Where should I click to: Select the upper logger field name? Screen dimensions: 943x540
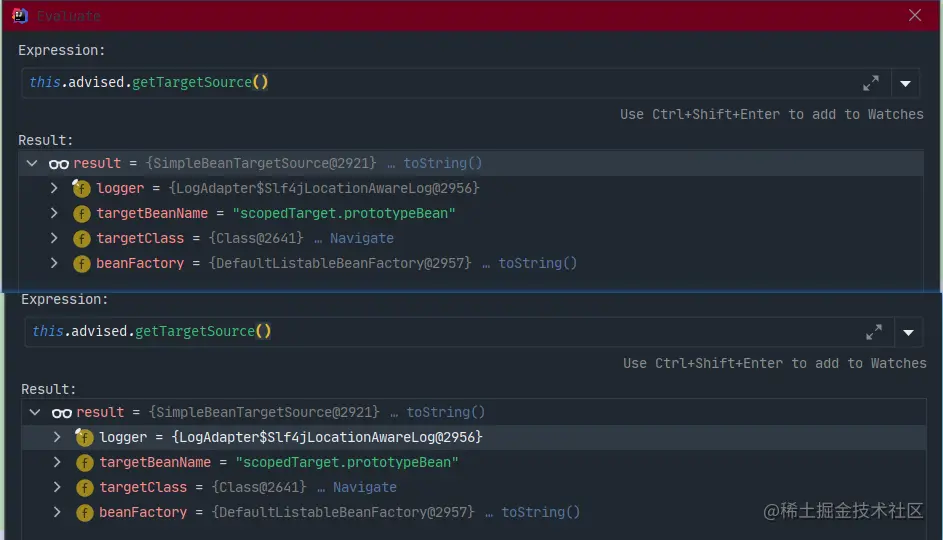120,188
